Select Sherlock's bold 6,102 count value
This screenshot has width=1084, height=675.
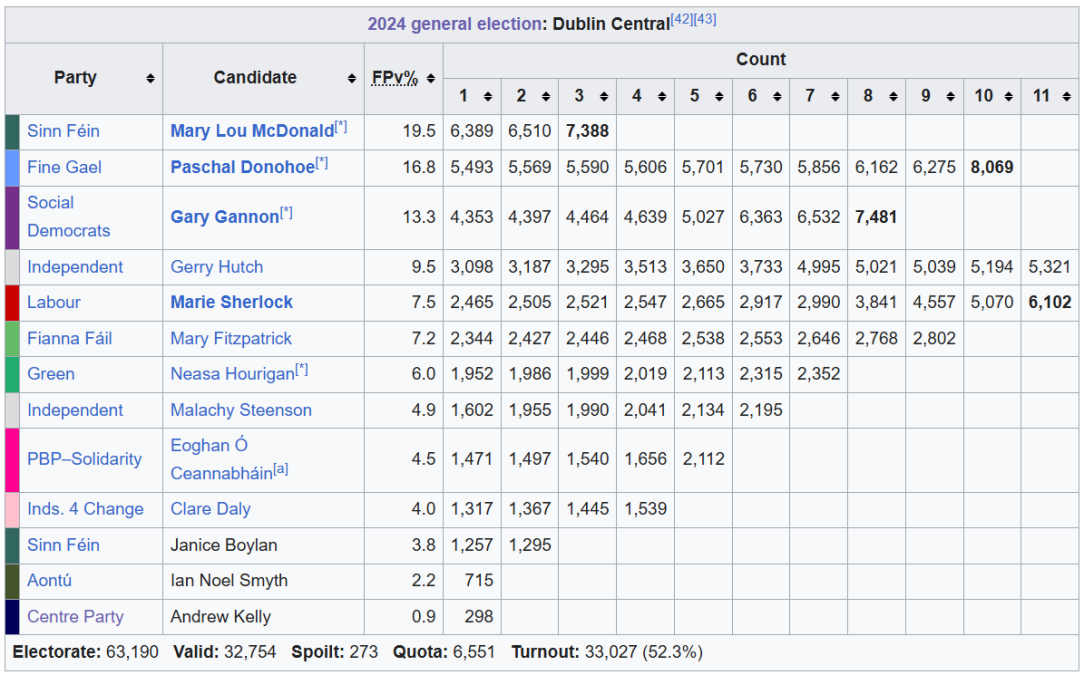click(x=1050, y=302)
